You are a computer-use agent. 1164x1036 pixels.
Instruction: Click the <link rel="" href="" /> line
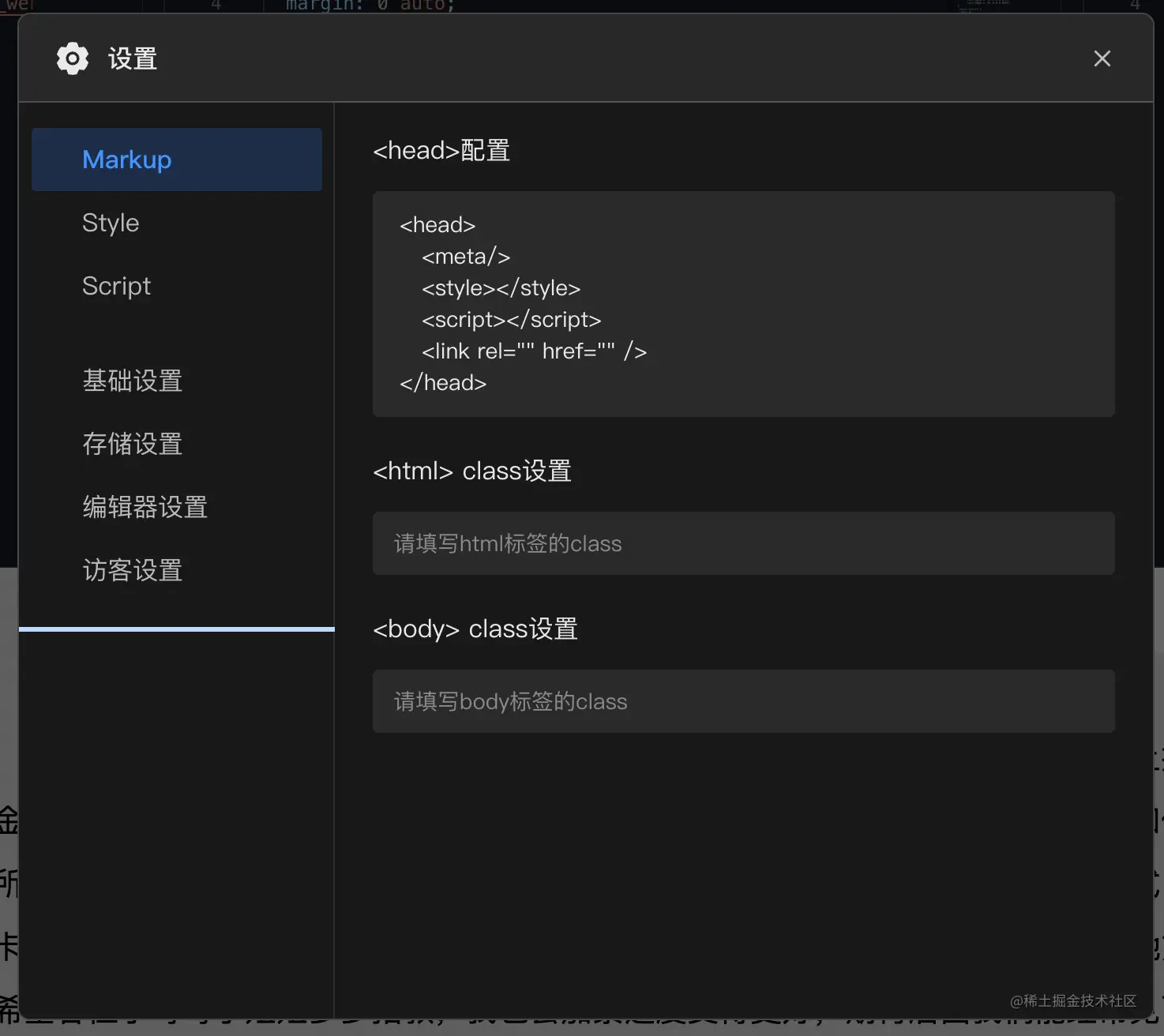(x=535, y=351)
